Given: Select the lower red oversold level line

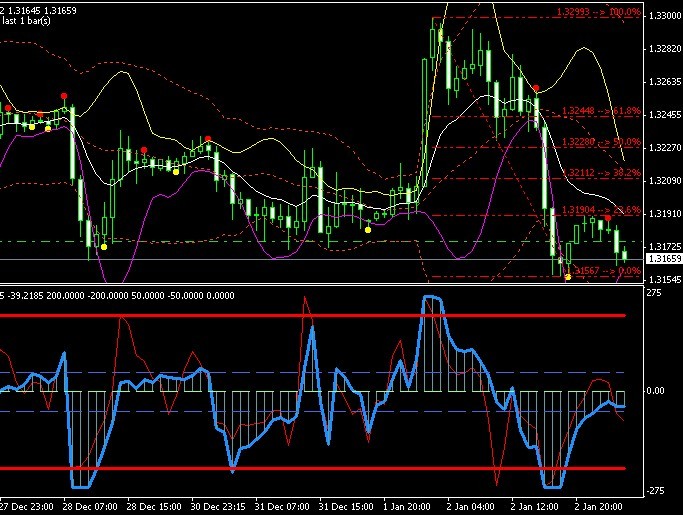Looking at the screenshot, I should [313, 469].
